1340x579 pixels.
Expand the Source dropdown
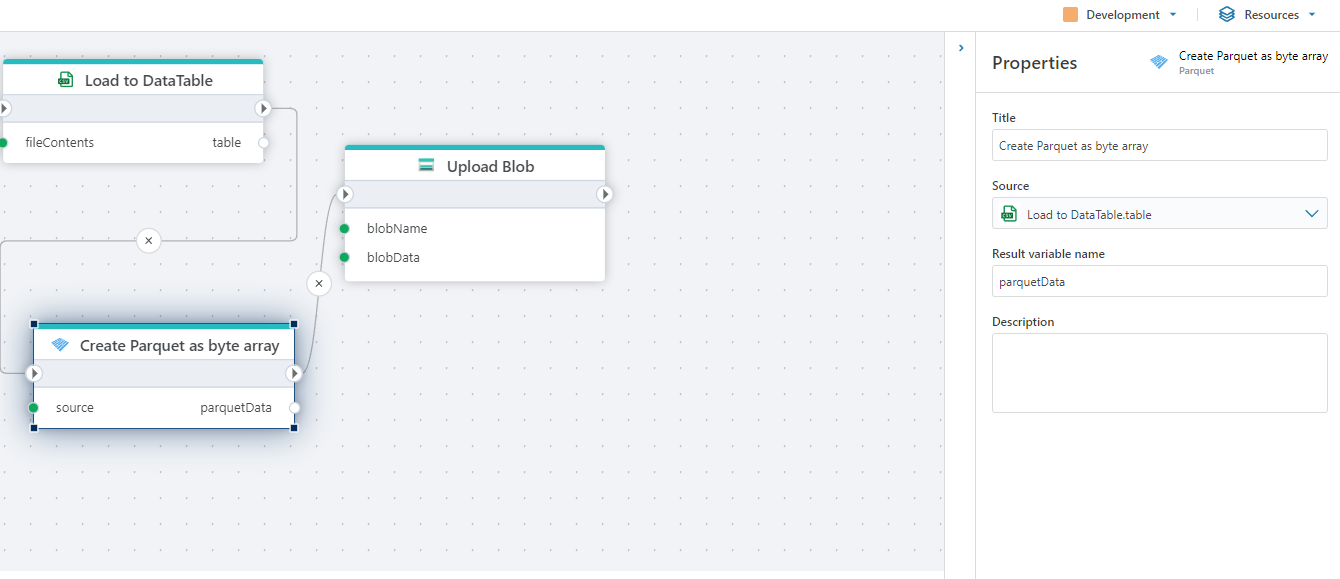coord(1312,214)
